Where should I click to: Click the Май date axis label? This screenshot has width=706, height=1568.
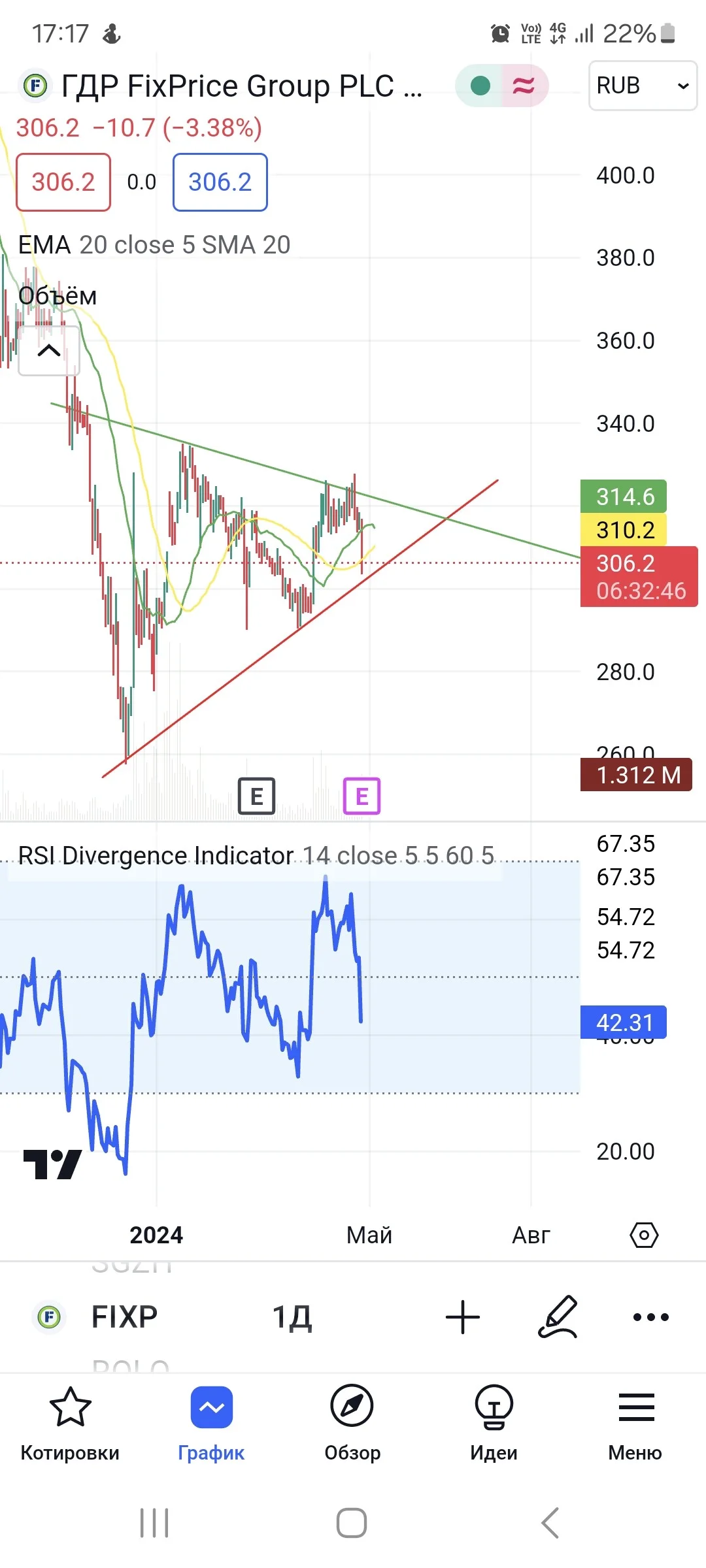coord(369,1235)
